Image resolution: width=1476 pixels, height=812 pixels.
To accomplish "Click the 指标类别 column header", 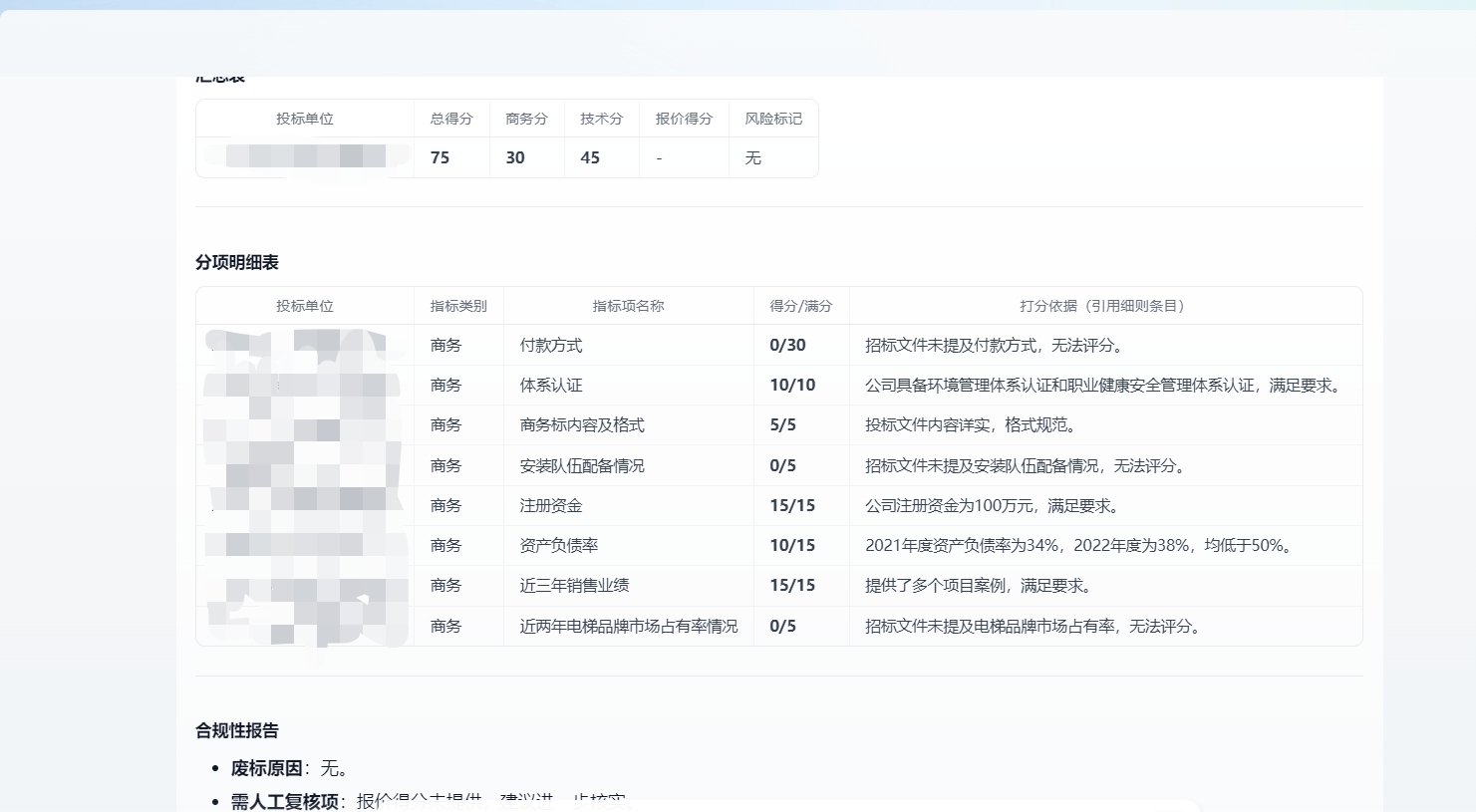I will (458, 306).
